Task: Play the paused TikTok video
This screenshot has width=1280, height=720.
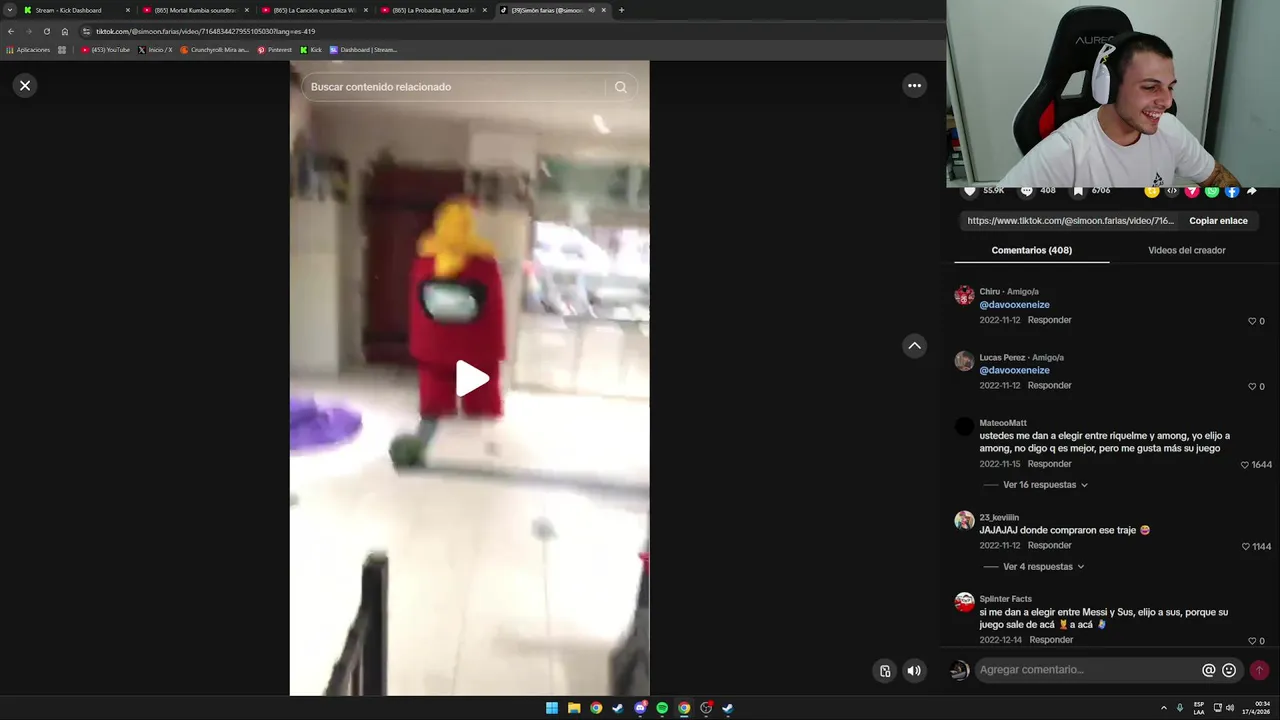Action: pos(472,379)
